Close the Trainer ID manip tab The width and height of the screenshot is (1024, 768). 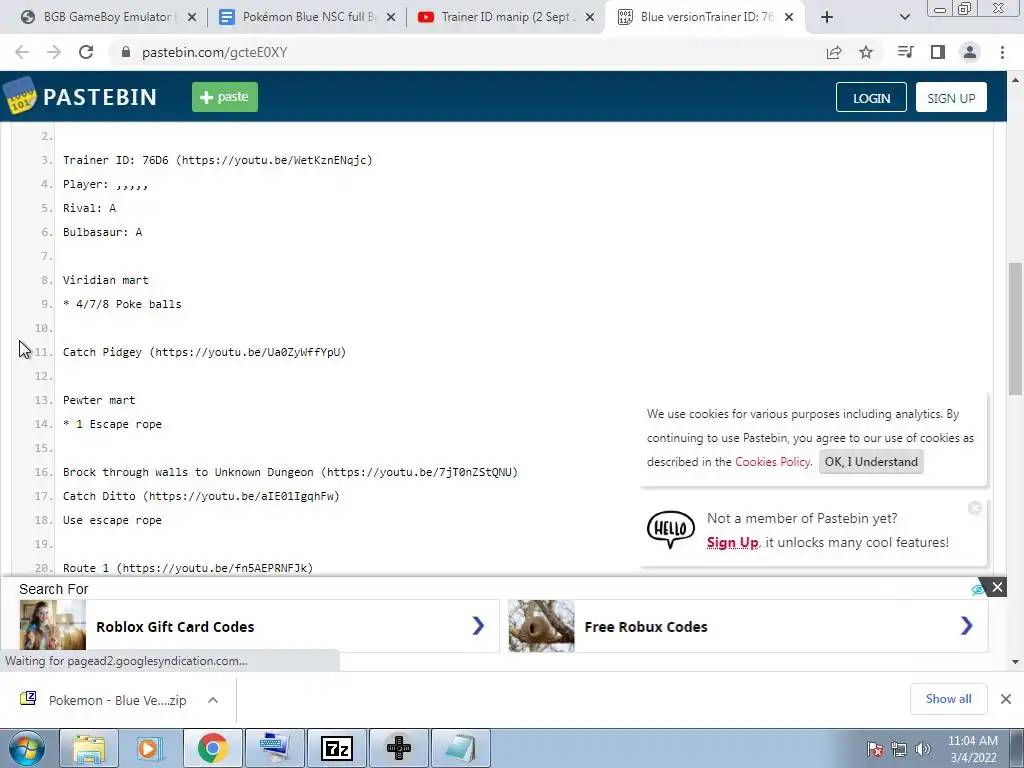(x=590, y=18)
